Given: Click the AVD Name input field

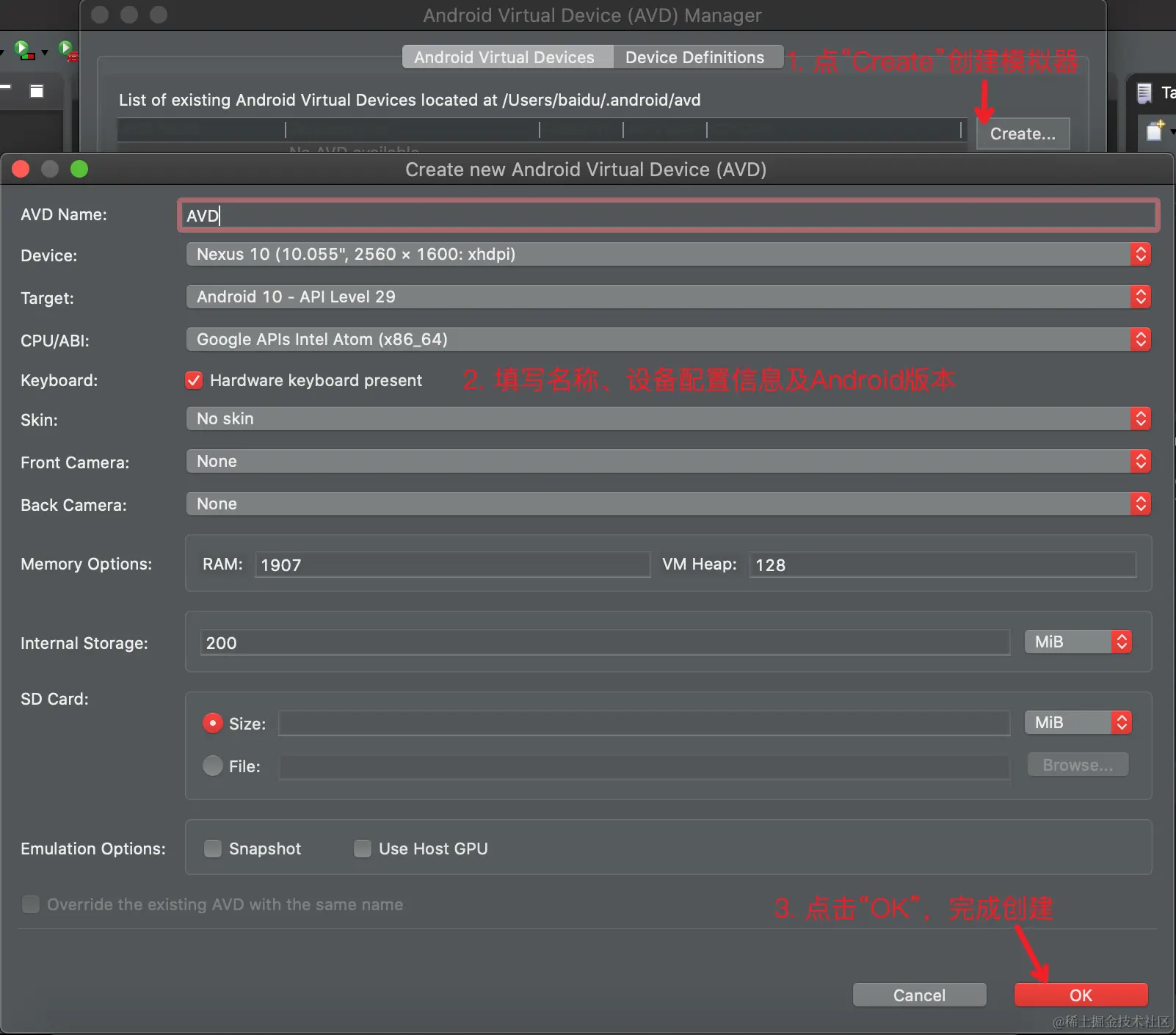Looking at the screenshot, I should coord(668,215).
